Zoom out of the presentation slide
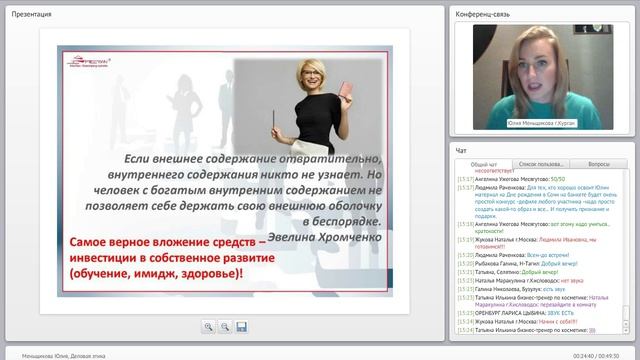 (x=225, y=327)
